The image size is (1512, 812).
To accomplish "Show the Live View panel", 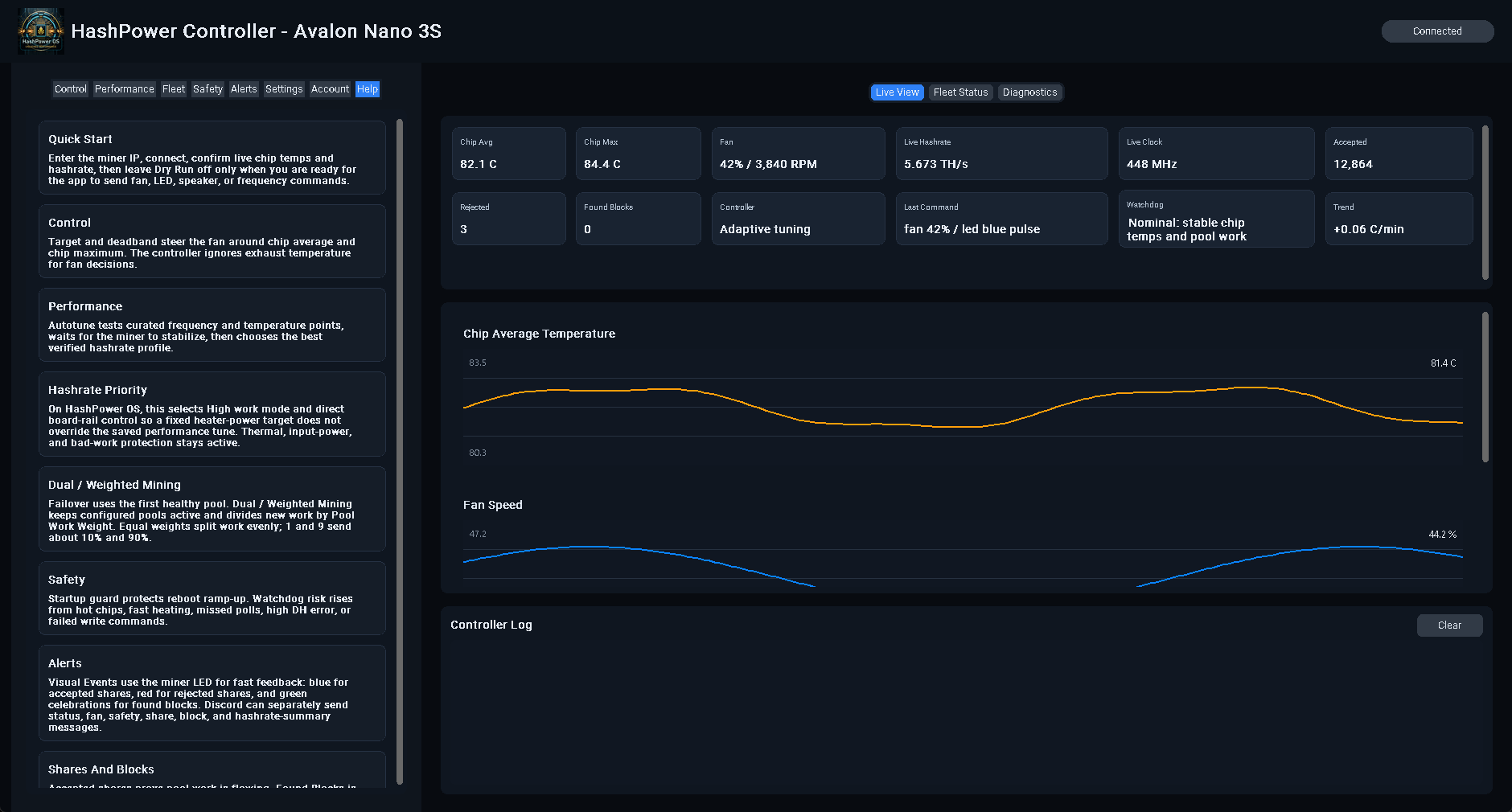I will point(897,92).
